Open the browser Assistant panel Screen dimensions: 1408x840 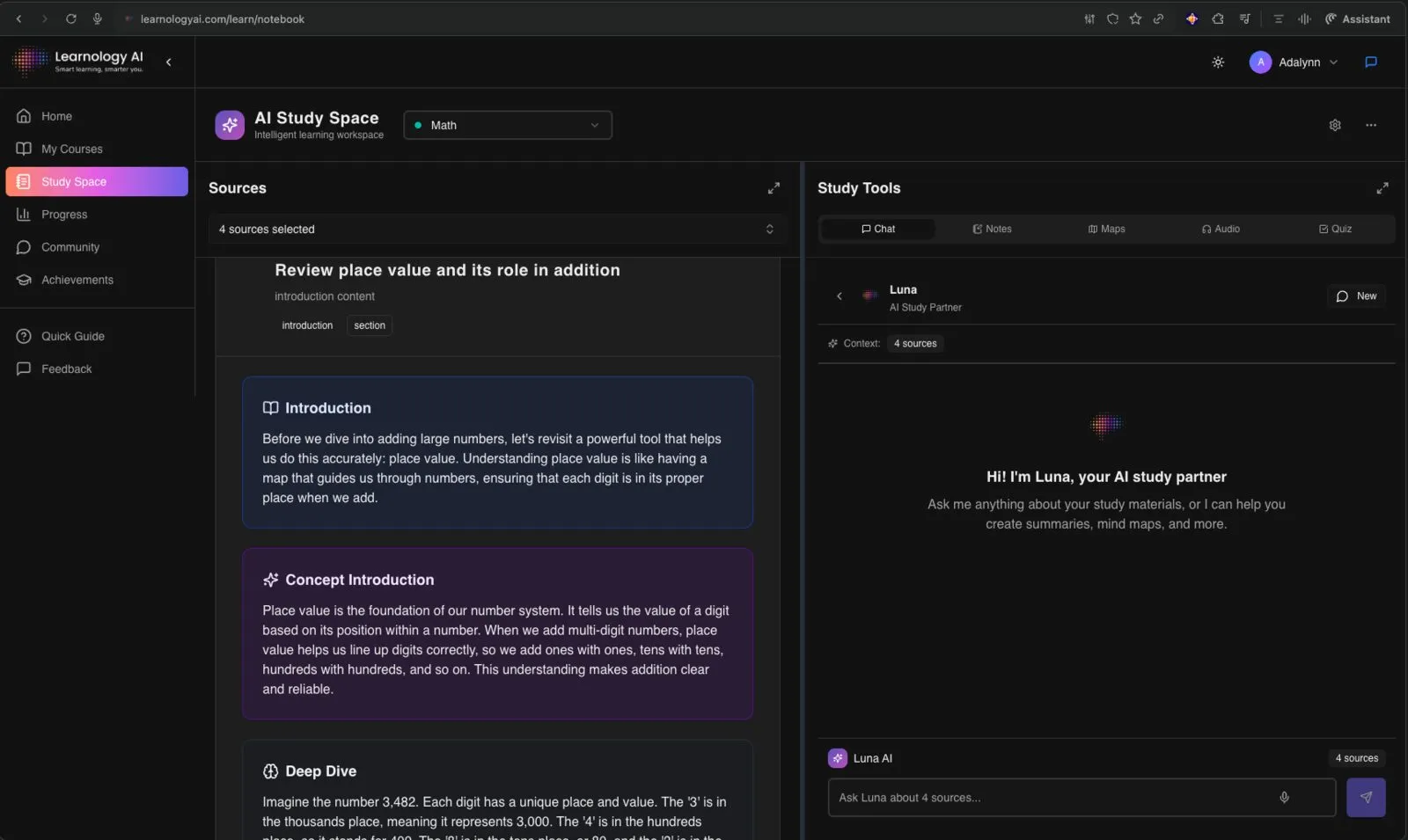(x=1358, y=18)
